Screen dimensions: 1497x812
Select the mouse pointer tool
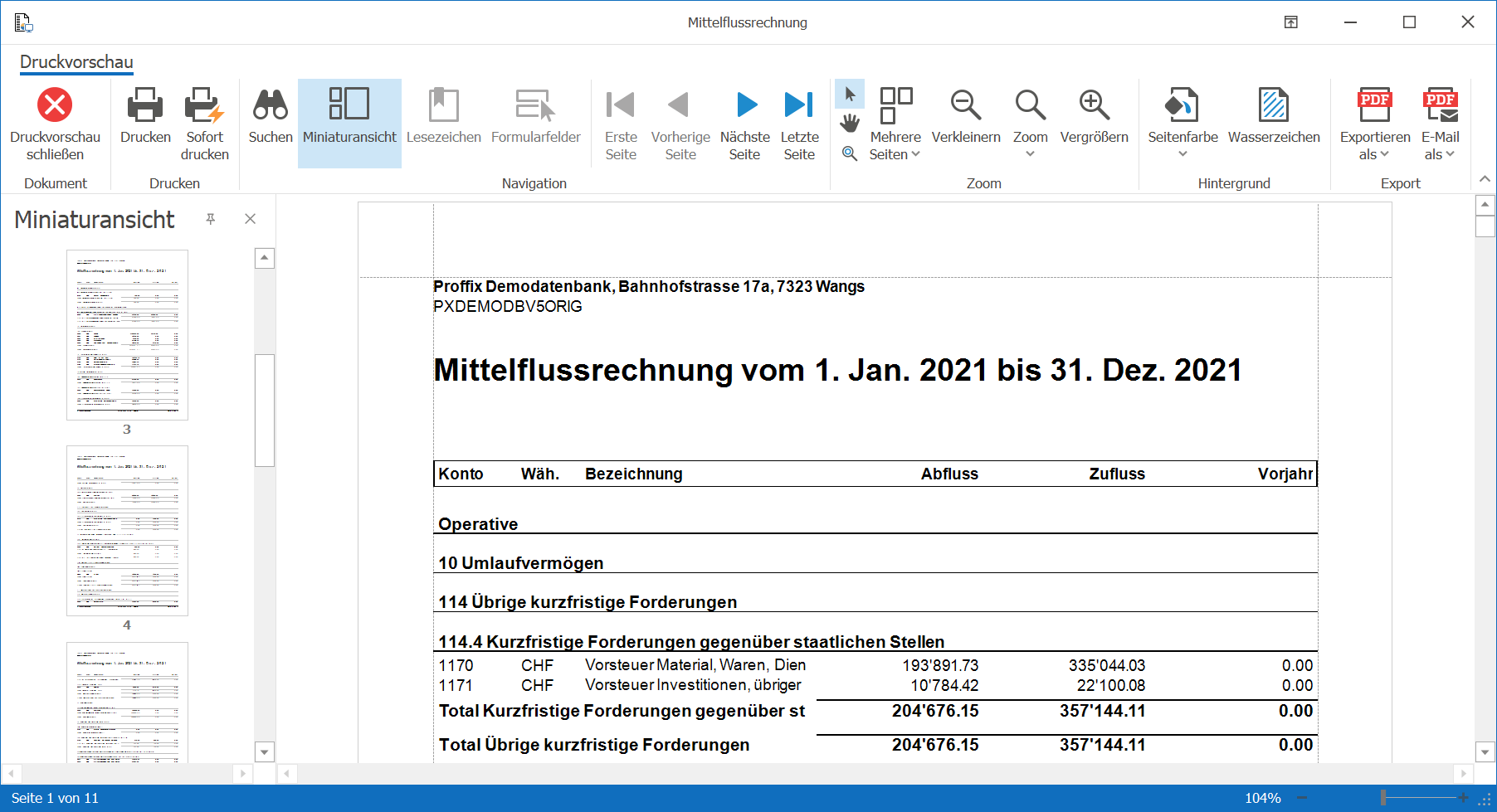850,94
